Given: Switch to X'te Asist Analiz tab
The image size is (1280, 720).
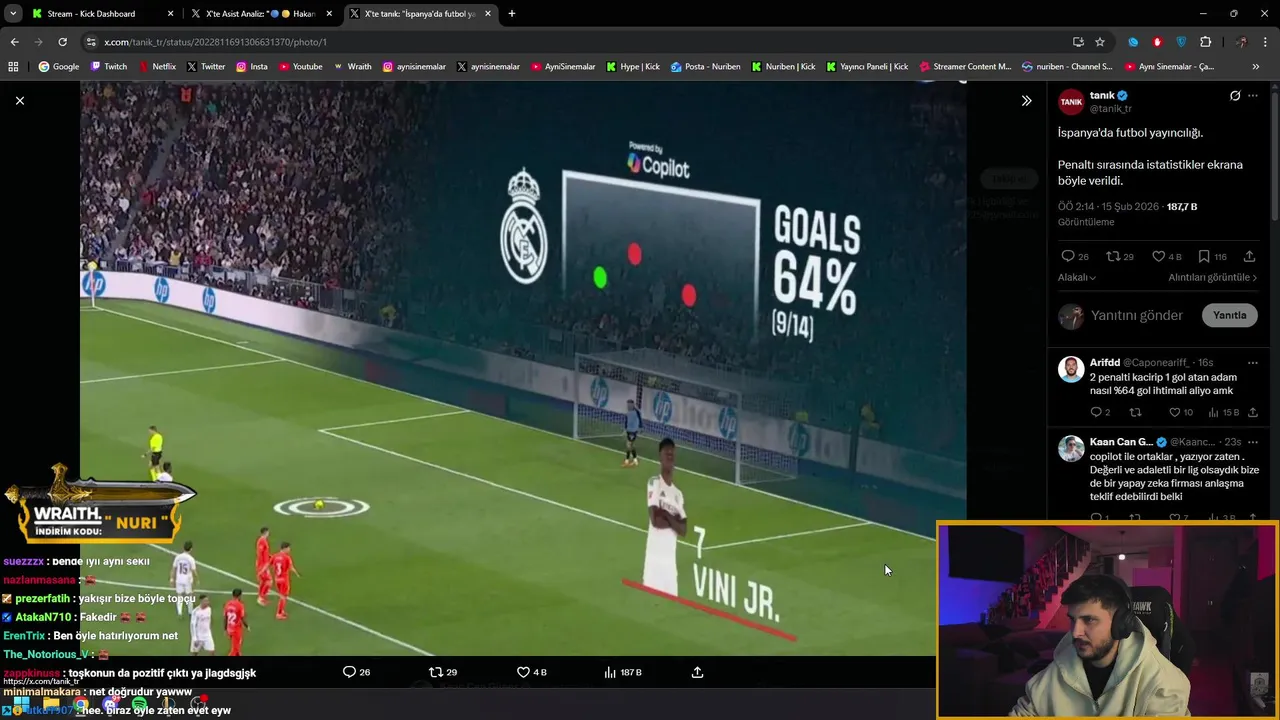Looking at the screenshot, I should pos(260,14).
